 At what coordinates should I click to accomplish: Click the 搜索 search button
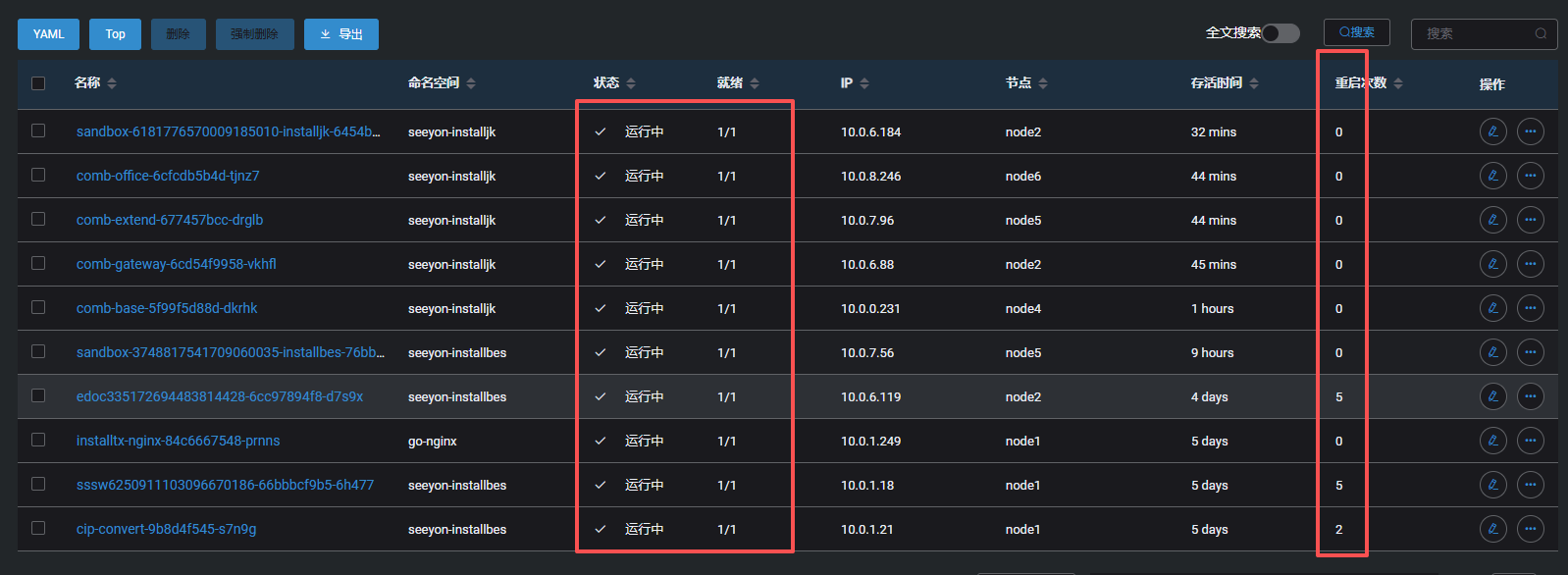point(1357,32)
